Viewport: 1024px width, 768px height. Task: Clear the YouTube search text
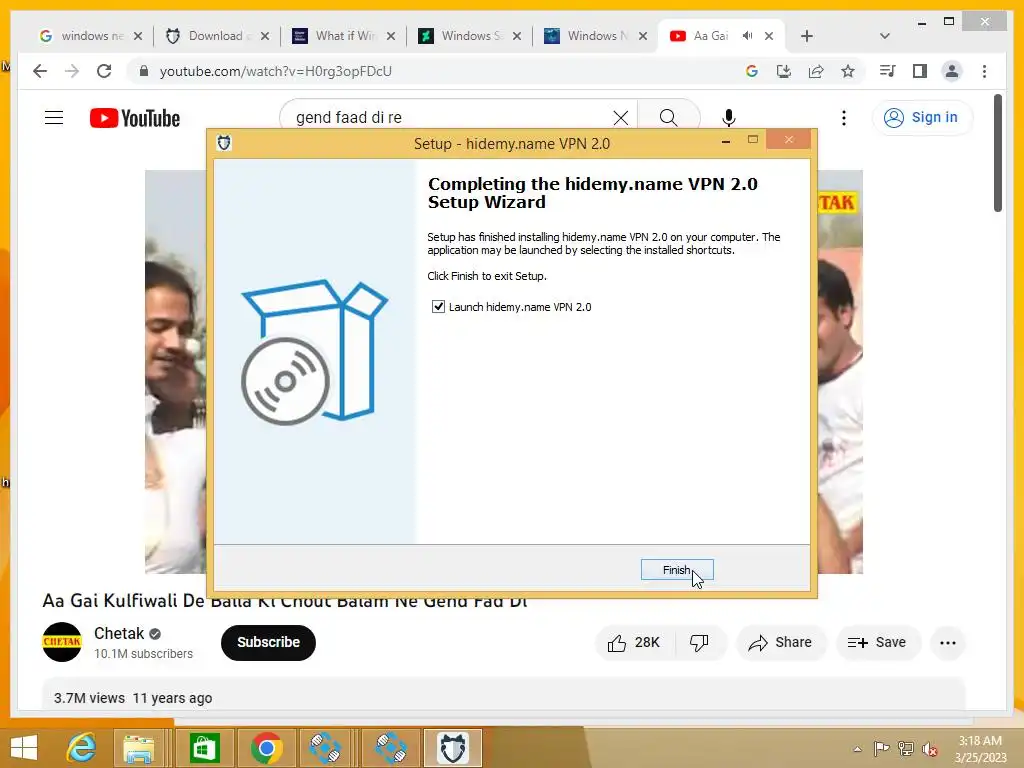pyautogui.click(x=620, y=118)
